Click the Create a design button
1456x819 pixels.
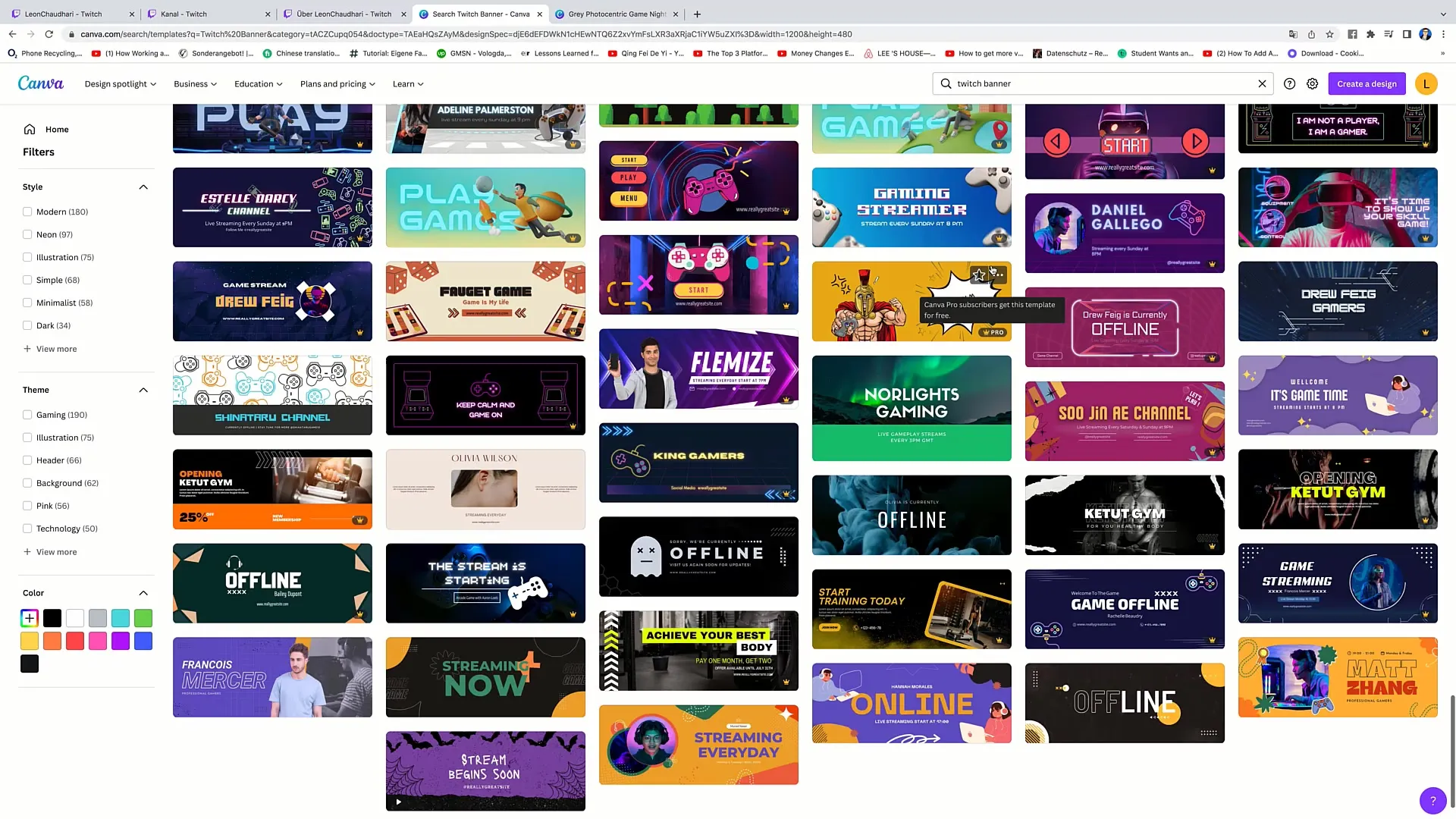point(1367,83)
